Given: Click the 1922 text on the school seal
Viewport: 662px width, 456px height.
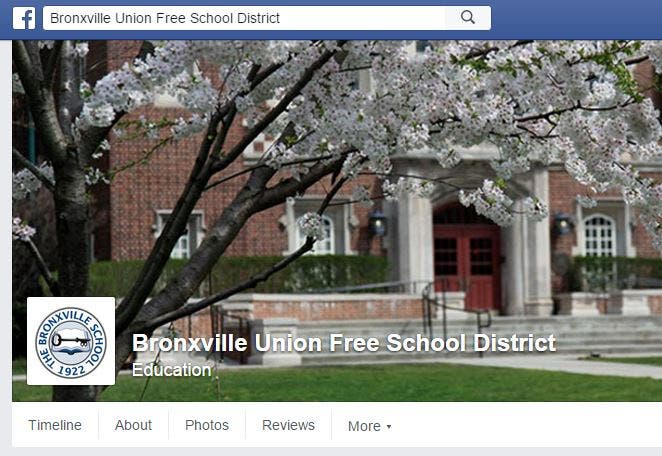Looking at the screenshot, I should click(x=71, y=370).
